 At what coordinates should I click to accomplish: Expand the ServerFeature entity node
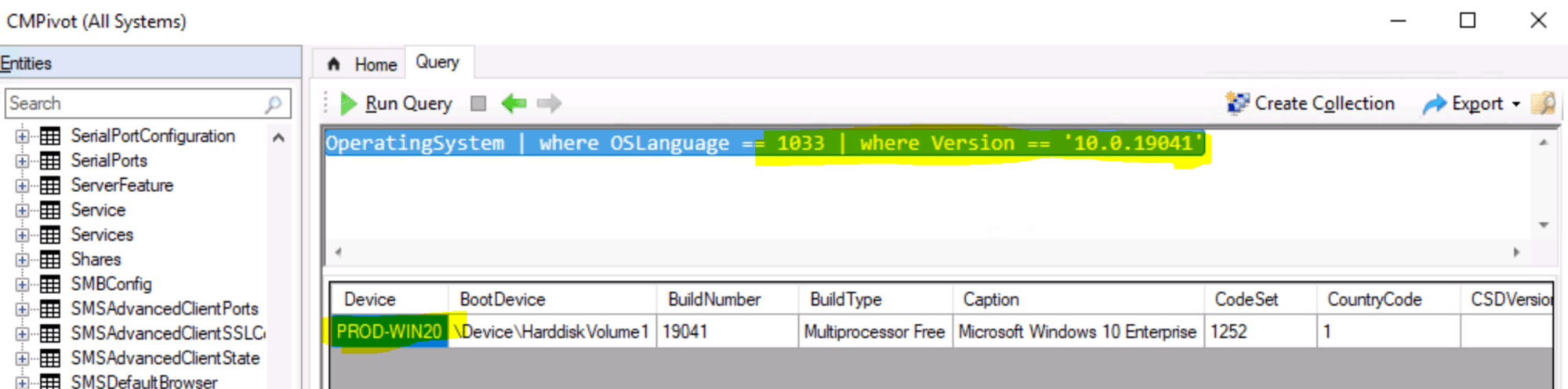point(22,186)
